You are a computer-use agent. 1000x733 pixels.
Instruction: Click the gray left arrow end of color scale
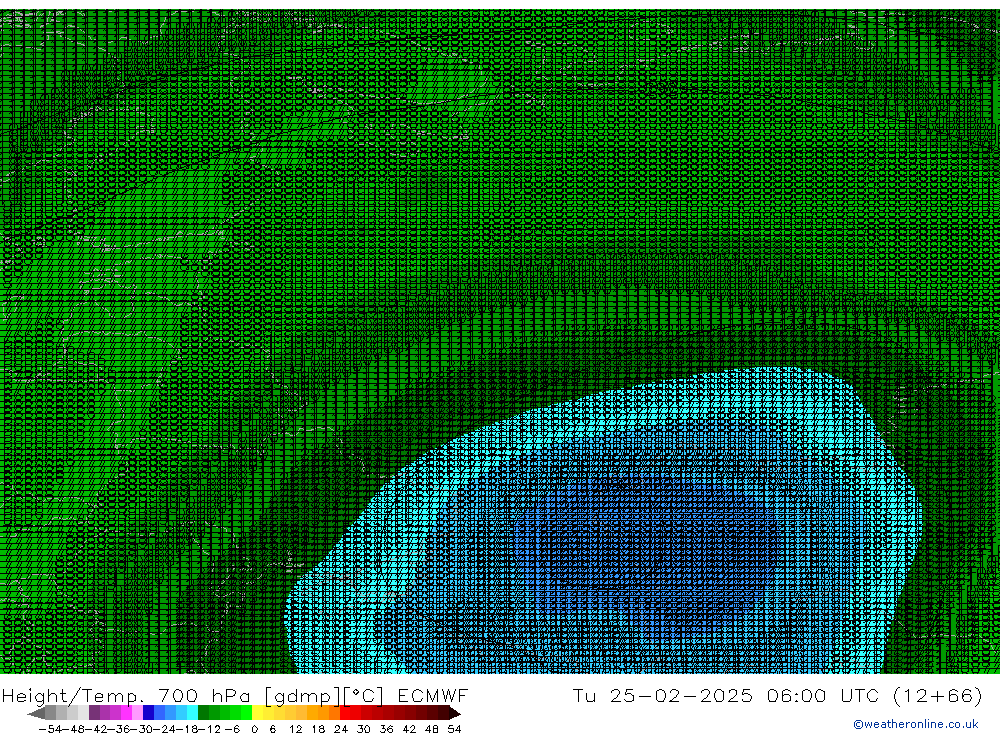36,713
